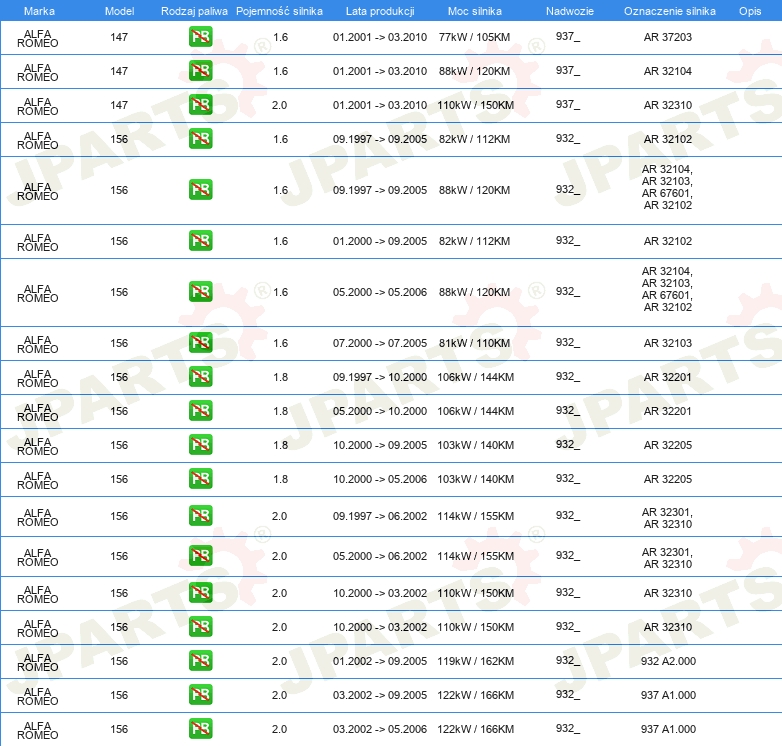Click the 932 A2.000 engine designation cell
782x746 pixels.
click(x=667, y=661)
